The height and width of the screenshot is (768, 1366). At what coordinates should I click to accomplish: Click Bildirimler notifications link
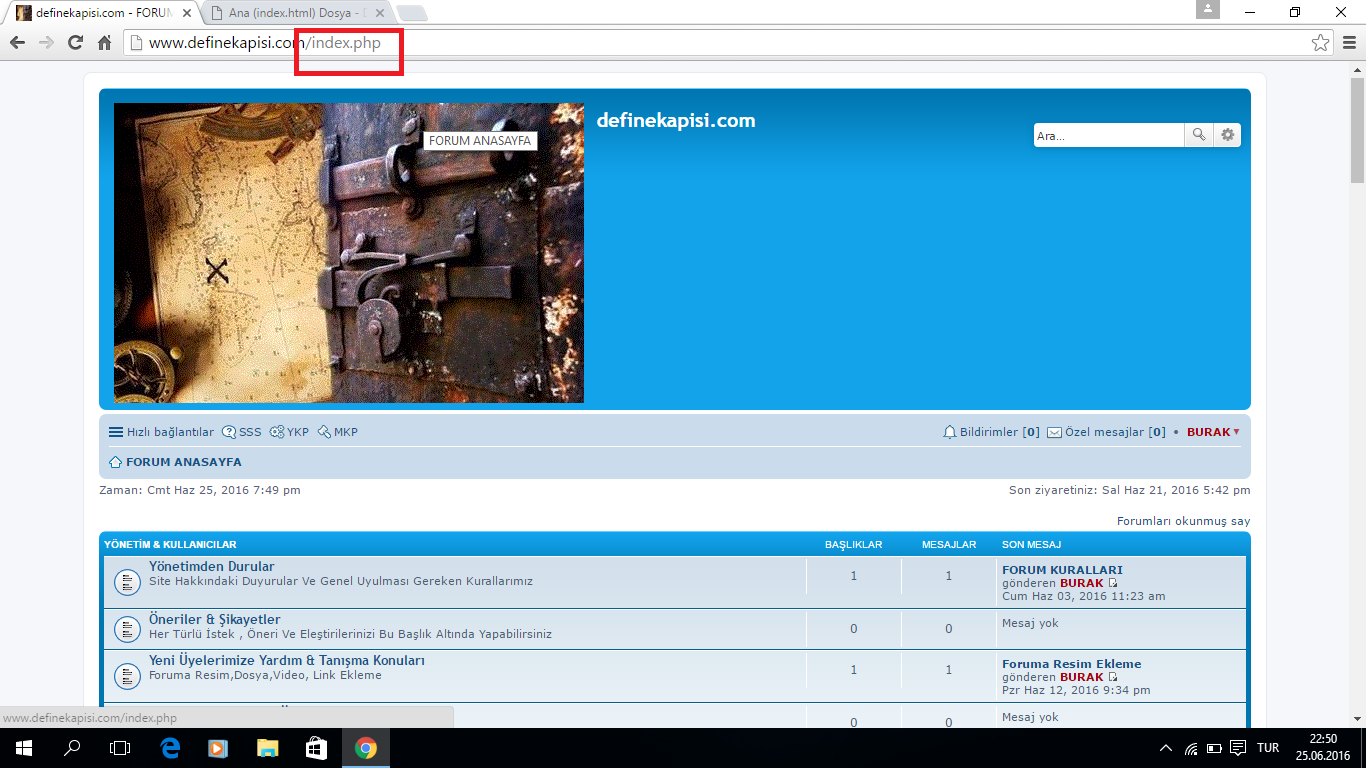click(x=990, y=432)
